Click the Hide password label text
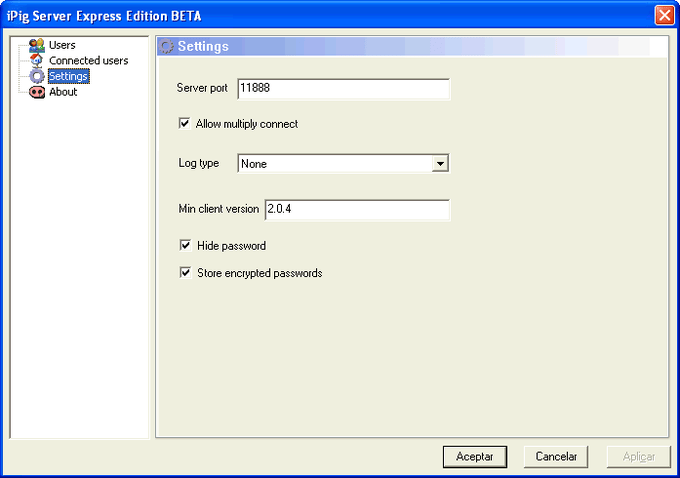Screen dimensions: 680x478 point(232,246)
